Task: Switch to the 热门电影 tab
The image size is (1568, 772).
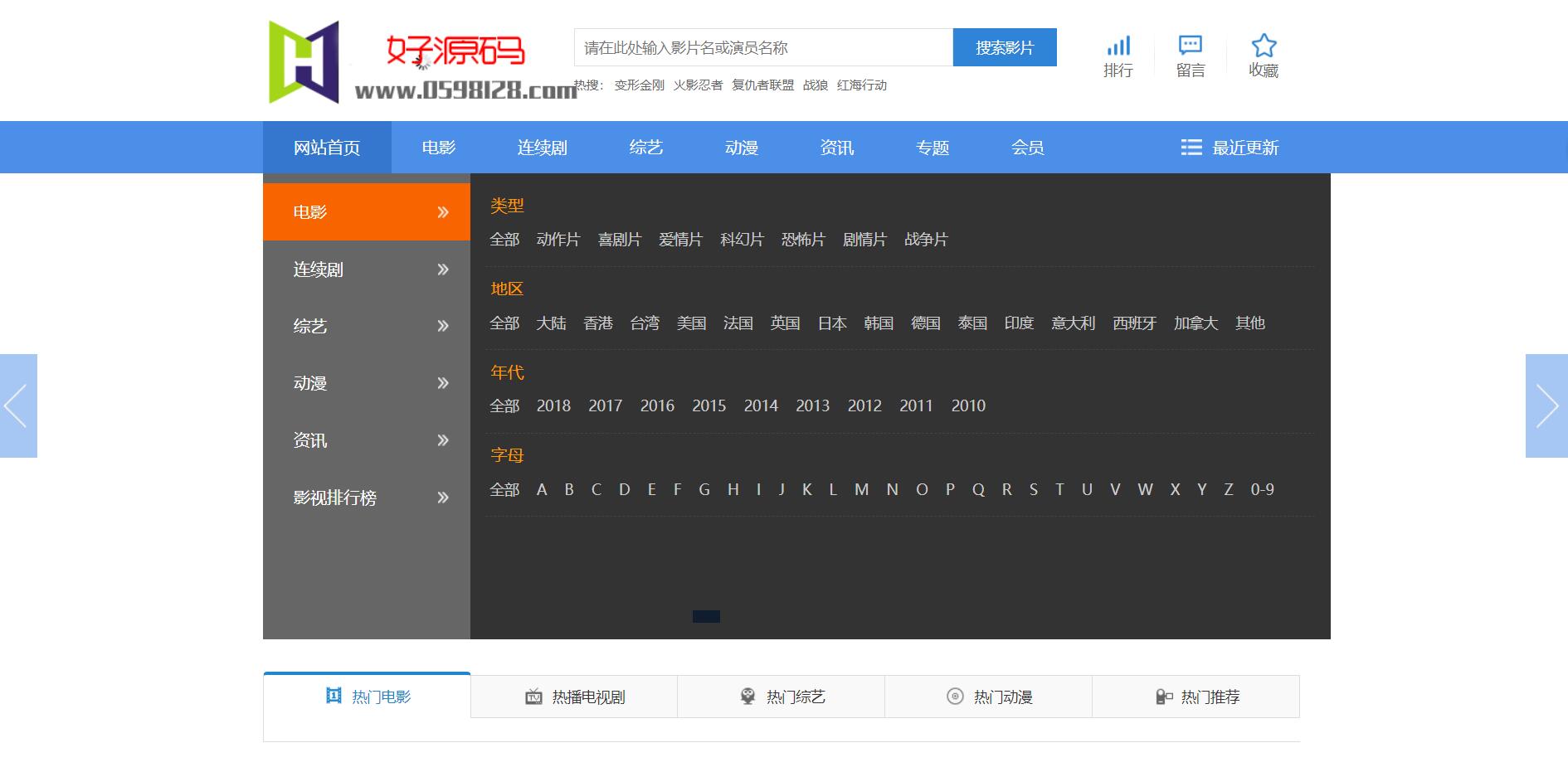Action: [367, 696]
